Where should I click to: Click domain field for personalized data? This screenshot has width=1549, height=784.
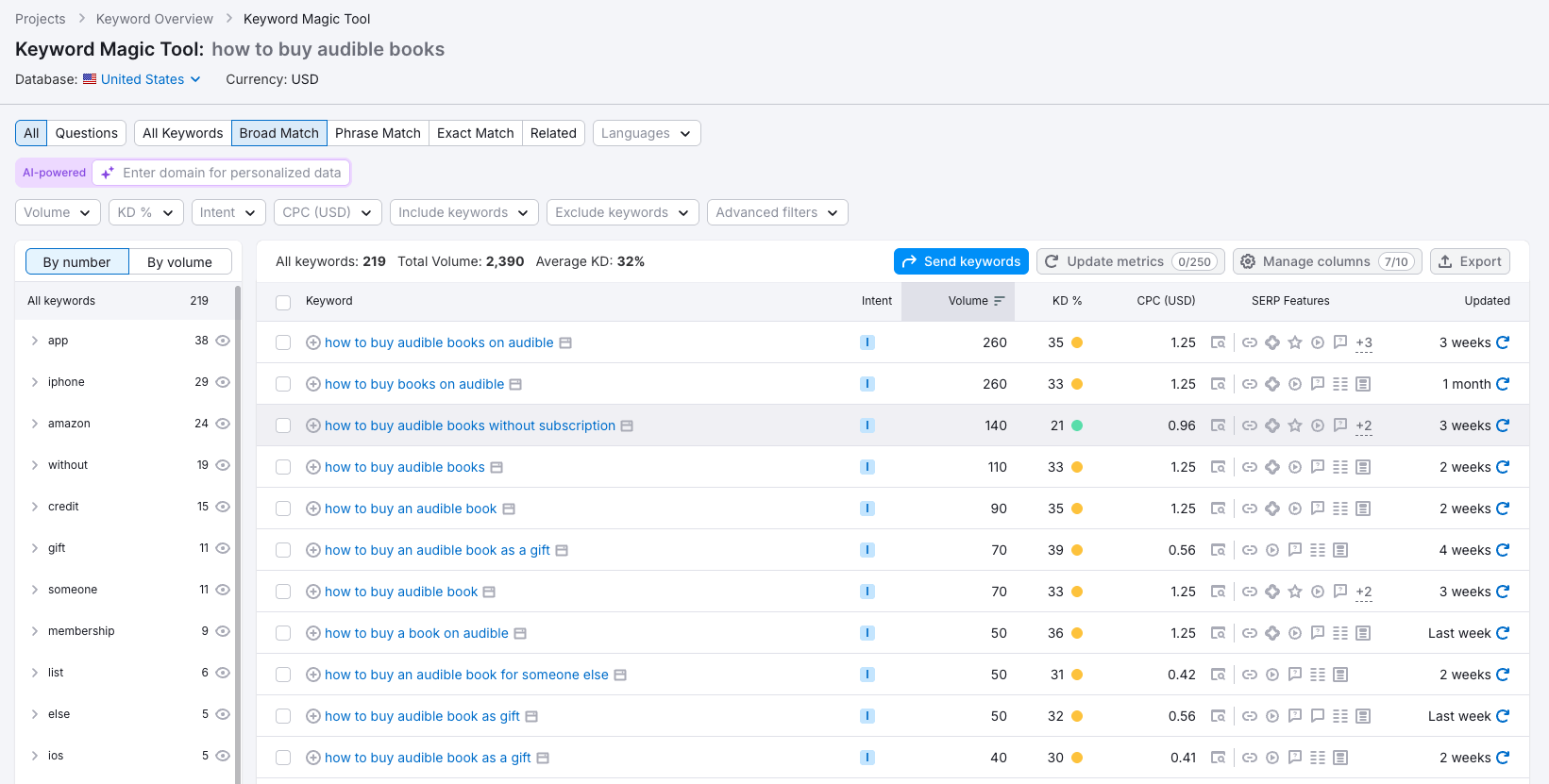coord(221,173)
